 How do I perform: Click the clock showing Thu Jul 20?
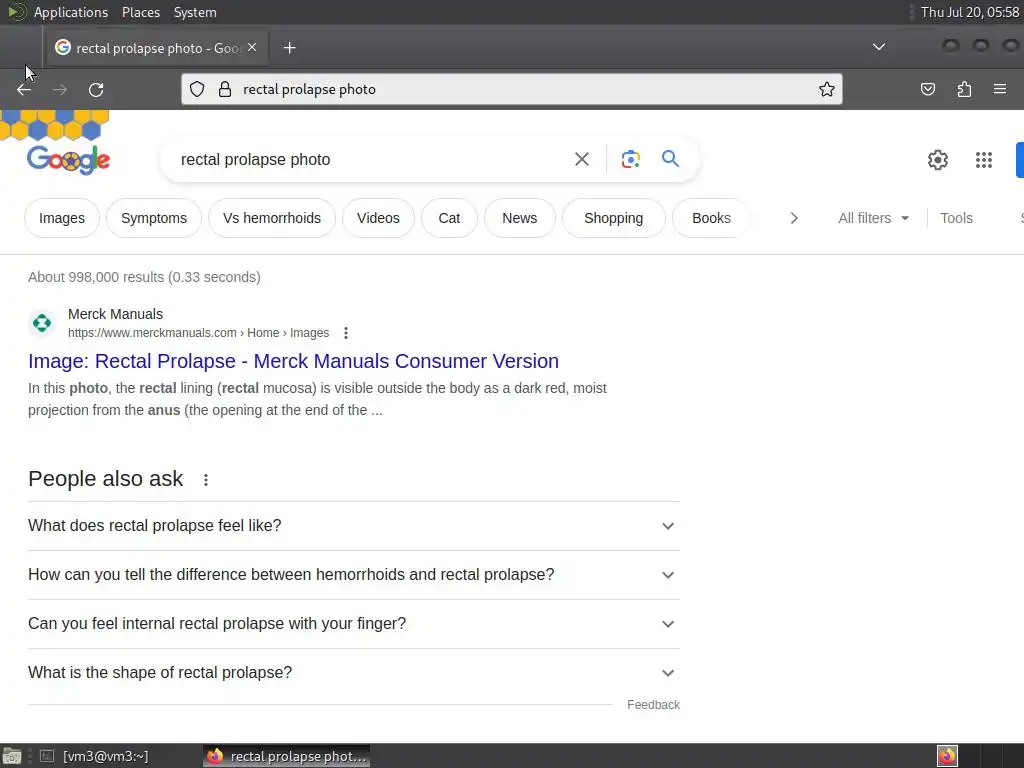pyautogui.click(x=969, y=12)
